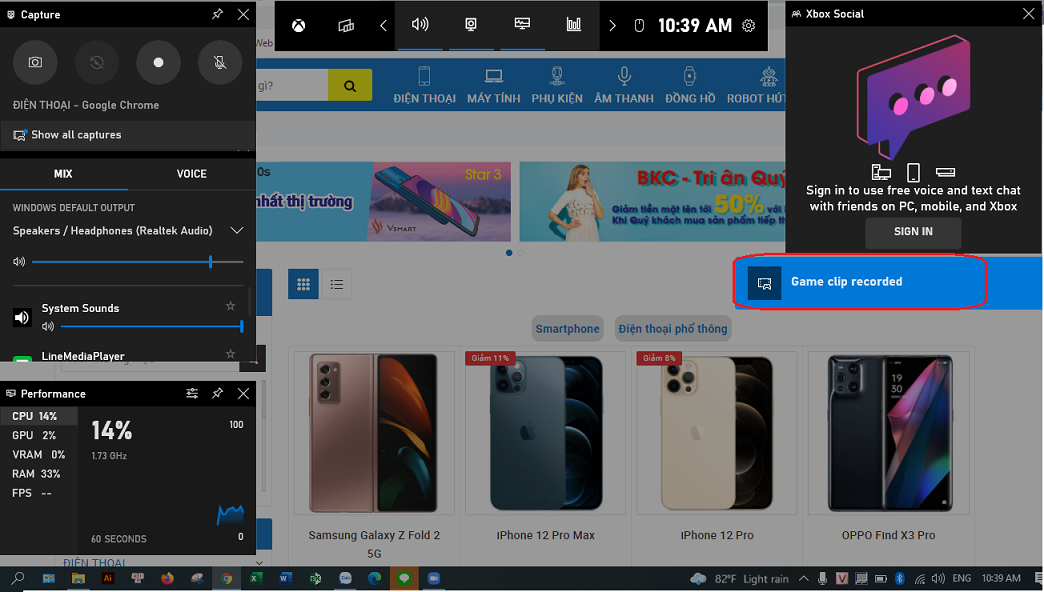This screenshot has height=592, width=1044.
Task: Switch product listing to list view
Action: tap(337, 284)
